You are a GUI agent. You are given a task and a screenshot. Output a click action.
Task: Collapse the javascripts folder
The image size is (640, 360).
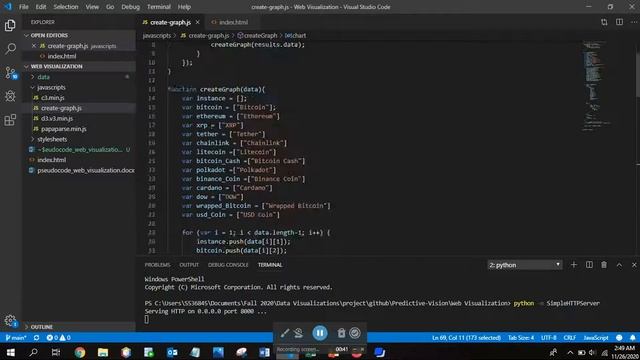click(79, 87)
